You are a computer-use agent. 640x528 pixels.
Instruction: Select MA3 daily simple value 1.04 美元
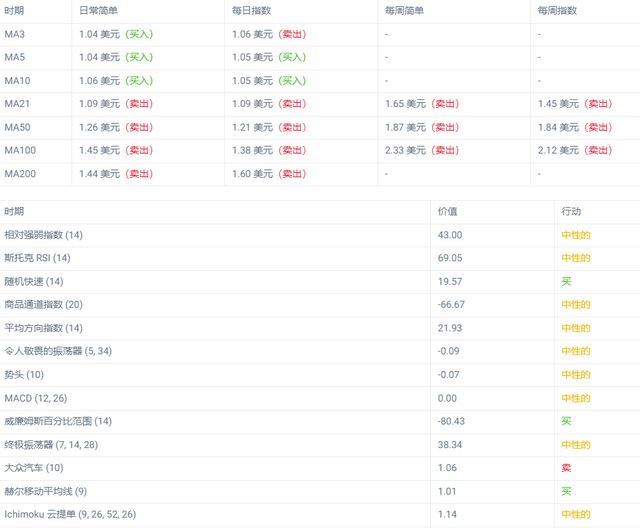(100, 34)
